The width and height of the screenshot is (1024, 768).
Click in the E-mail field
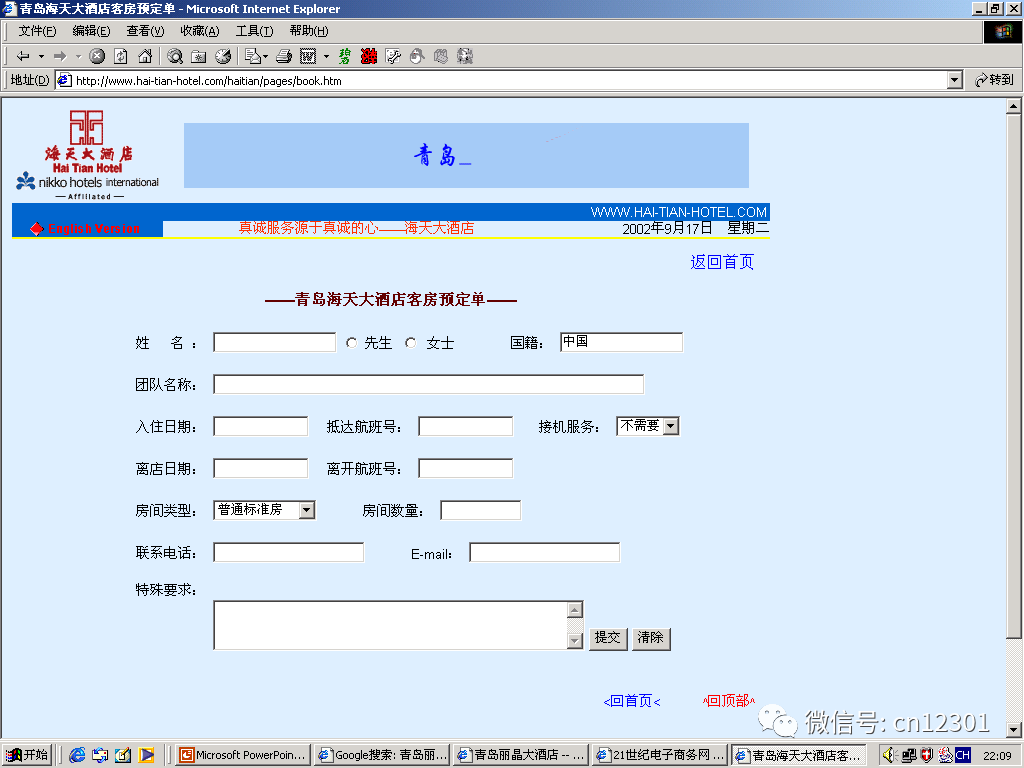[545, 552]
